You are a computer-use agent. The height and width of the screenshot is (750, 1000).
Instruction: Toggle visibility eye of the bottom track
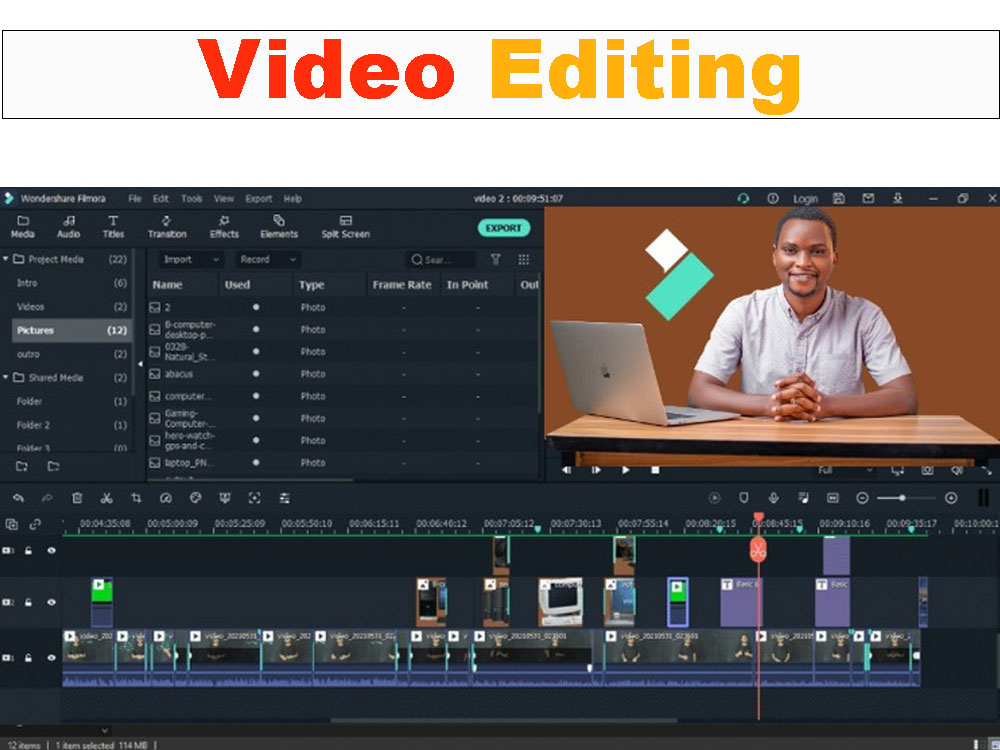click(52, 658)
